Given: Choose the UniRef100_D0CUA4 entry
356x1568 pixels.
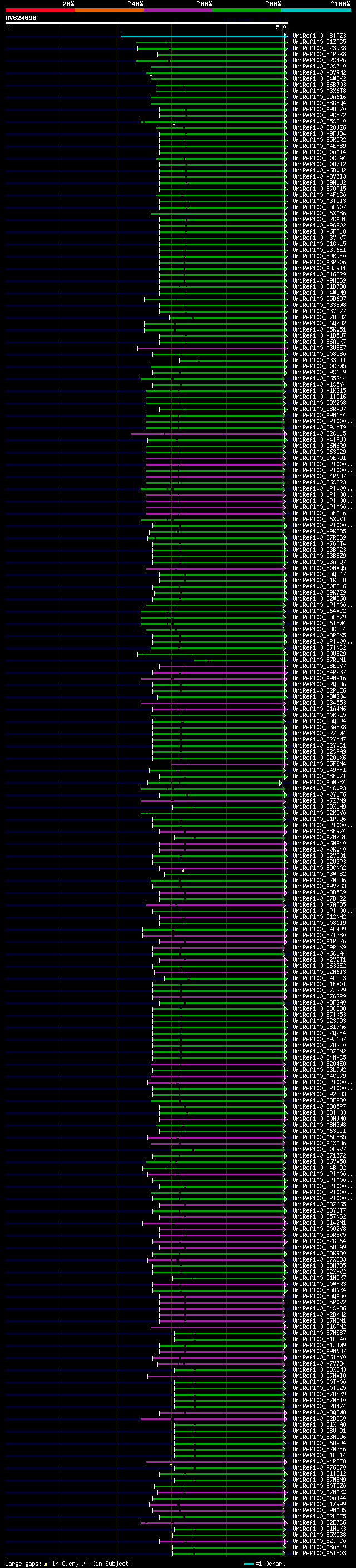Looking at the screenshot, I should [319, 159].
